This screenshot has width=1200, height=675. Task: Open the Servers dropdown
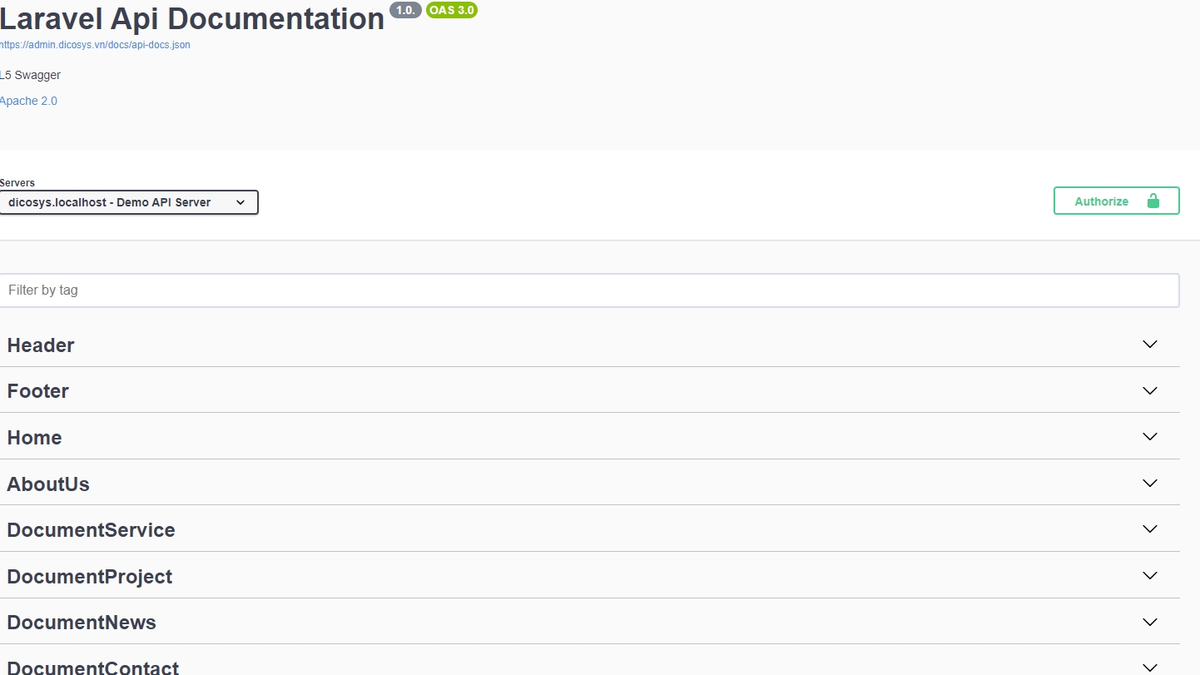point(129,202)
